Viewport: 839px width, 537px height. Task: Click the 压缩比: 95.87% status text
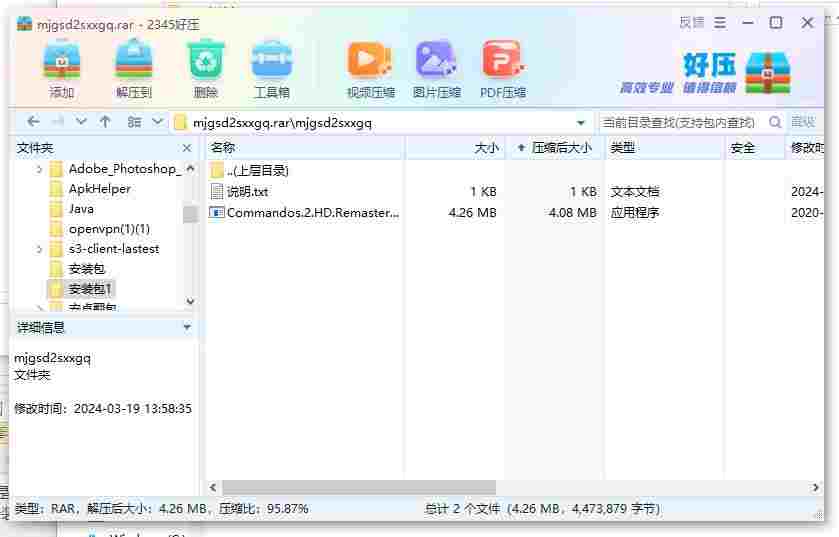pos(263,509)
